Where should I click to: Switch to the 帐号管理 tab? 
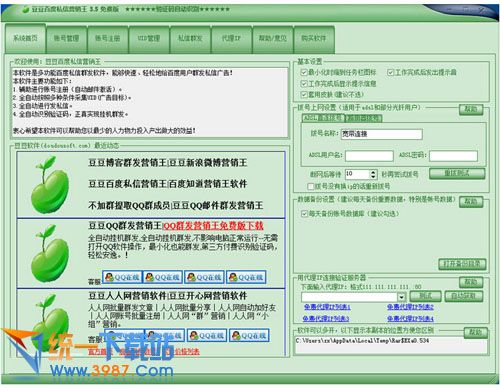pos(66,39)
